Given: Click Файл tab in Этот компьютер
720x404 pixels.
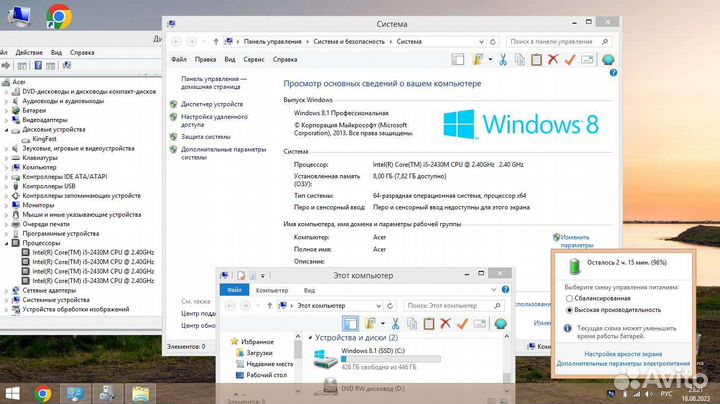Looking at the screenshot, I should [x=234, y=290].
